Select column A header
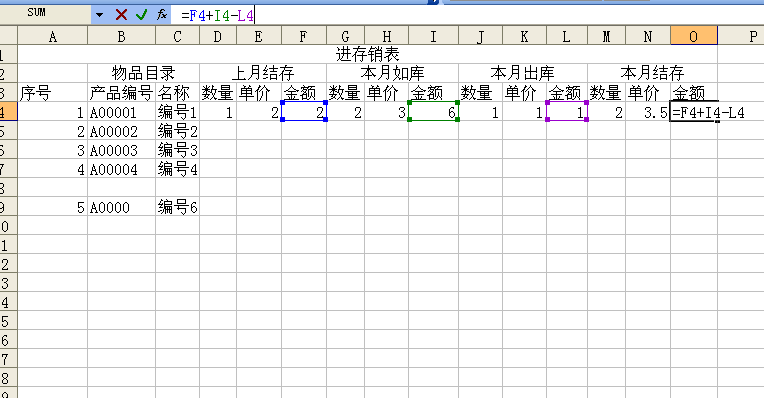The height and width of the screenshot is (398, 764). point(53,36)
